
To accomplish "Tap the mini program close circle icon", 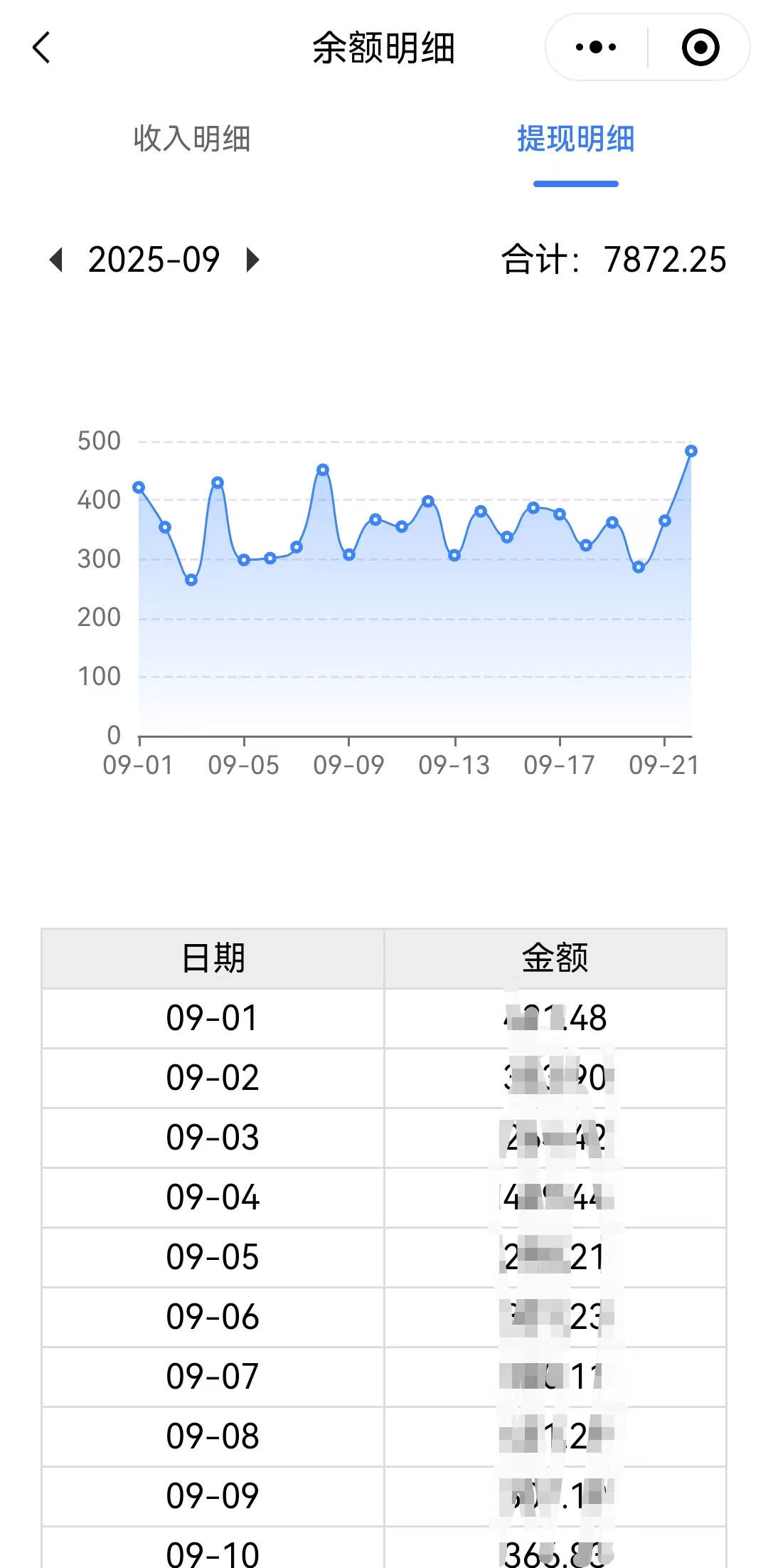I will click(700, 48).
